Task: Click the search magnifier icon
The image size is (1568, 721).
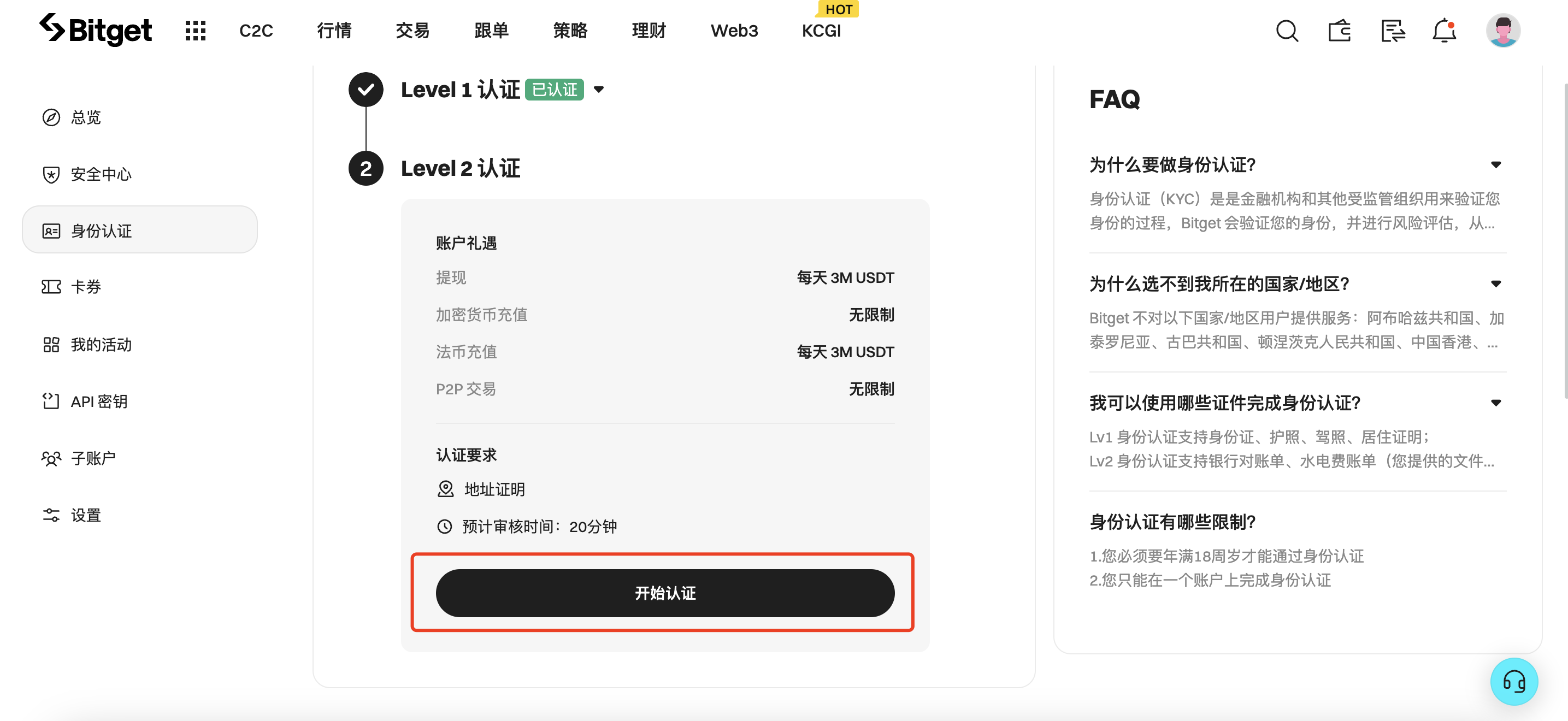Action: coord(1287,31)
